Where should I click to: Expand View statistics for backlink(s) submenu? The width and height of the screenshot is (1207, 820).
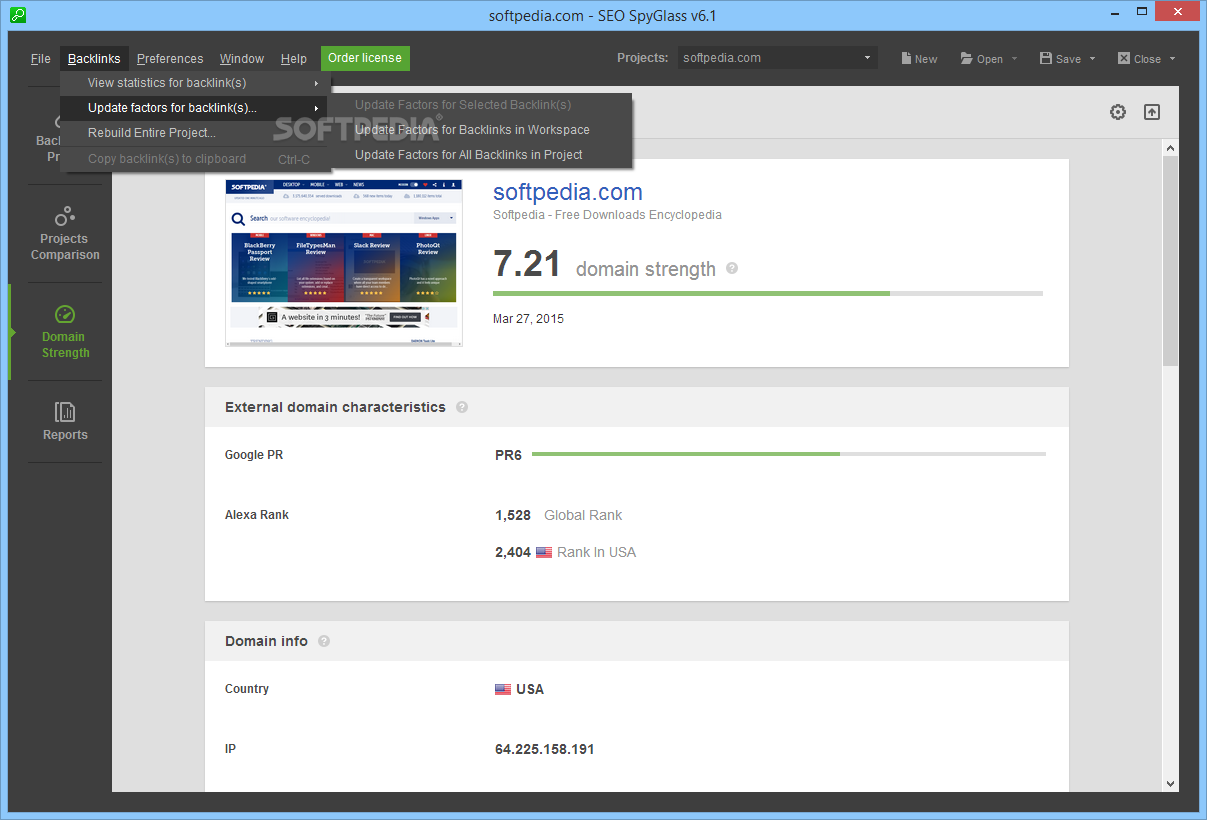point(194,83)
